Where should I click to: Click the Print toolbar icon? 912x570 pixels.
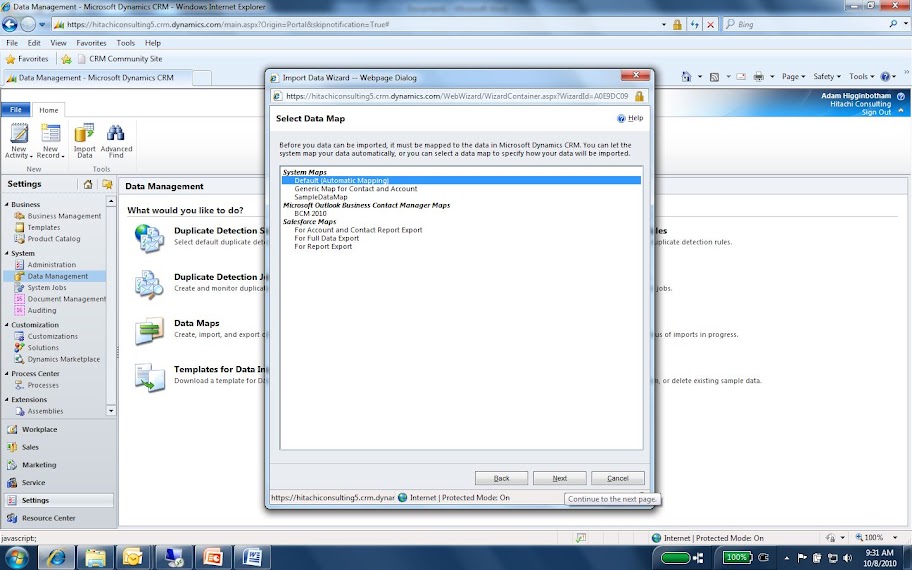758,77
